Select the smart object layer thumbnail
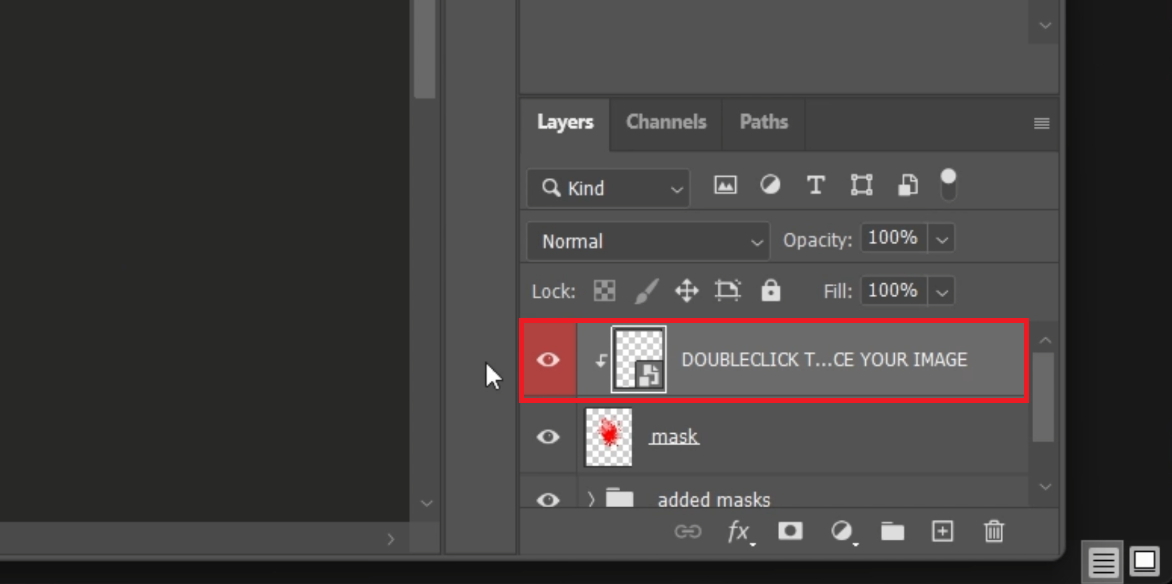 [x=638, y=360]
